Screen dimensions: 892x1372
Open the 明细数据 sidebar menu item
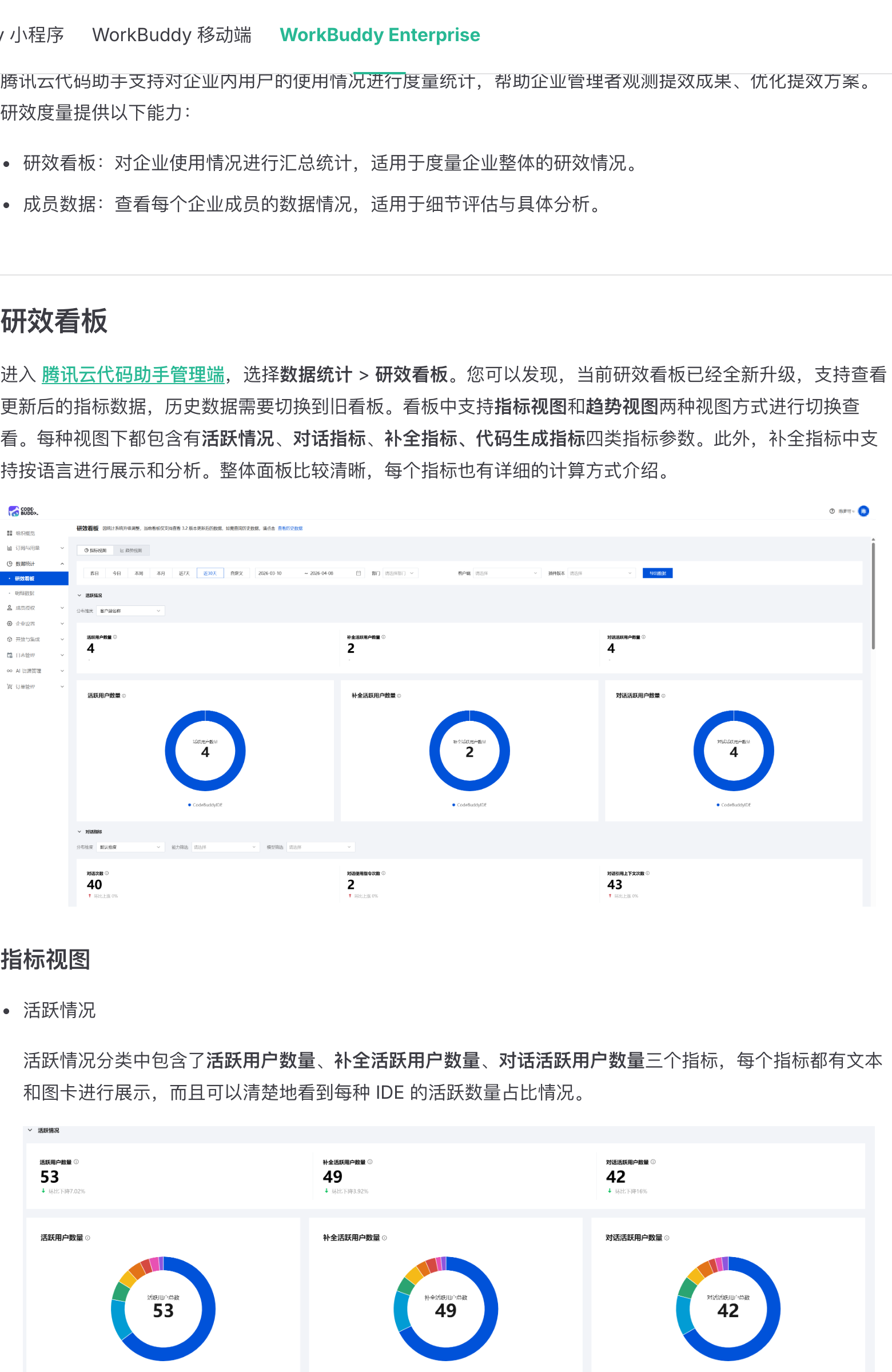34,593
